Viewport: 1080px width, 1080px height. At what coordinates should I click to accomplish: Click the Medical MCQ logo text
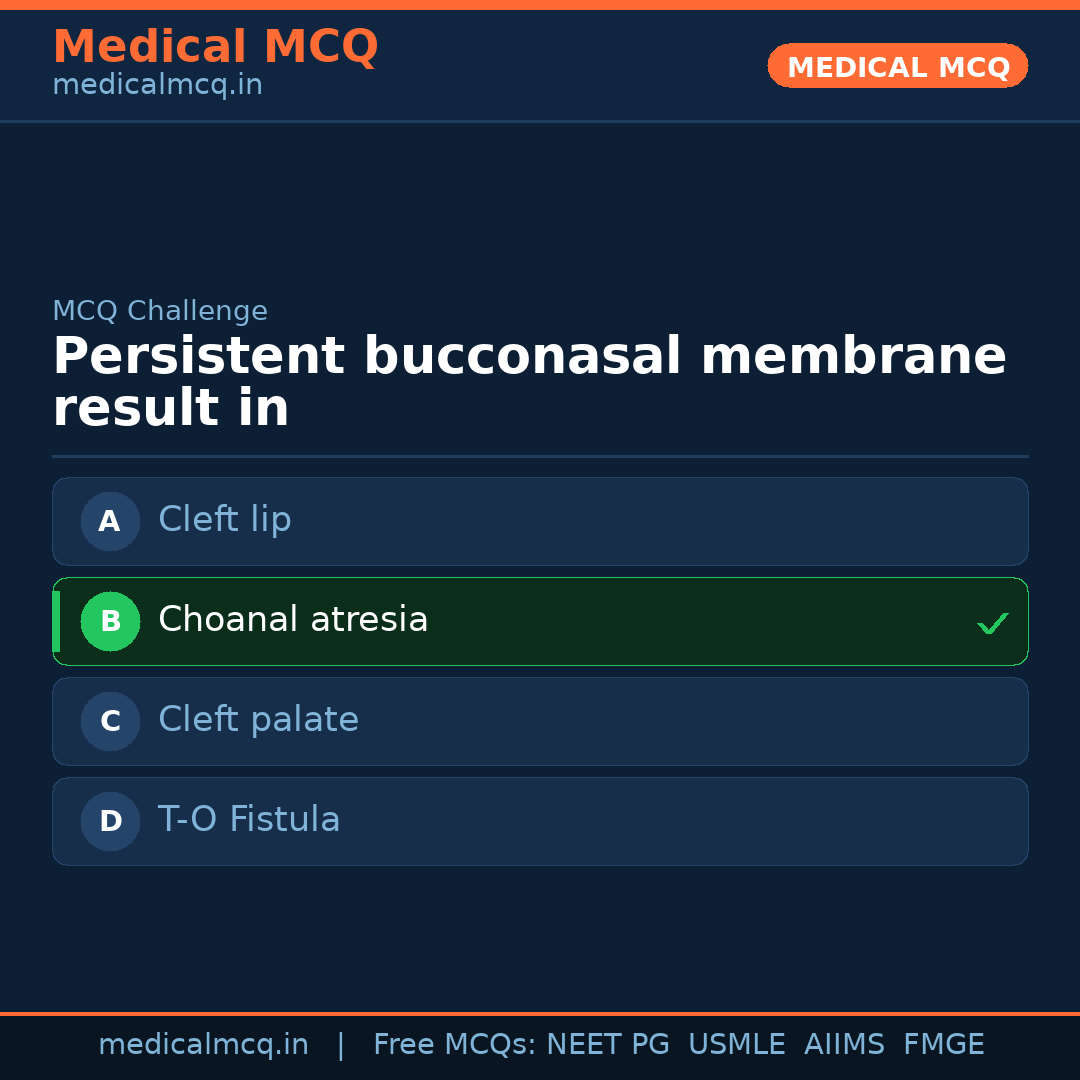tap(216, 46)
